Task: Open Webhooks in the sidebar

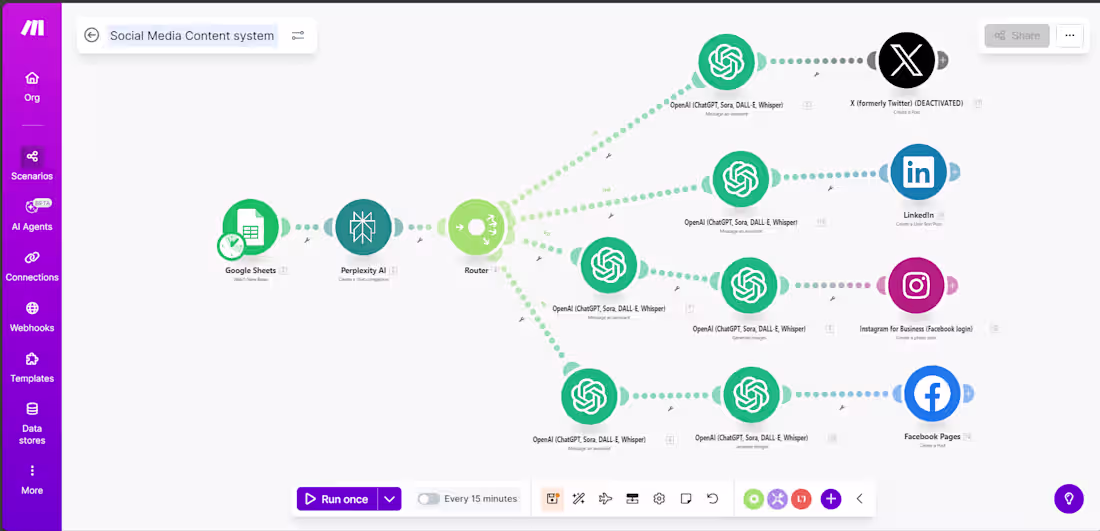Action: [x=32, y=316]
